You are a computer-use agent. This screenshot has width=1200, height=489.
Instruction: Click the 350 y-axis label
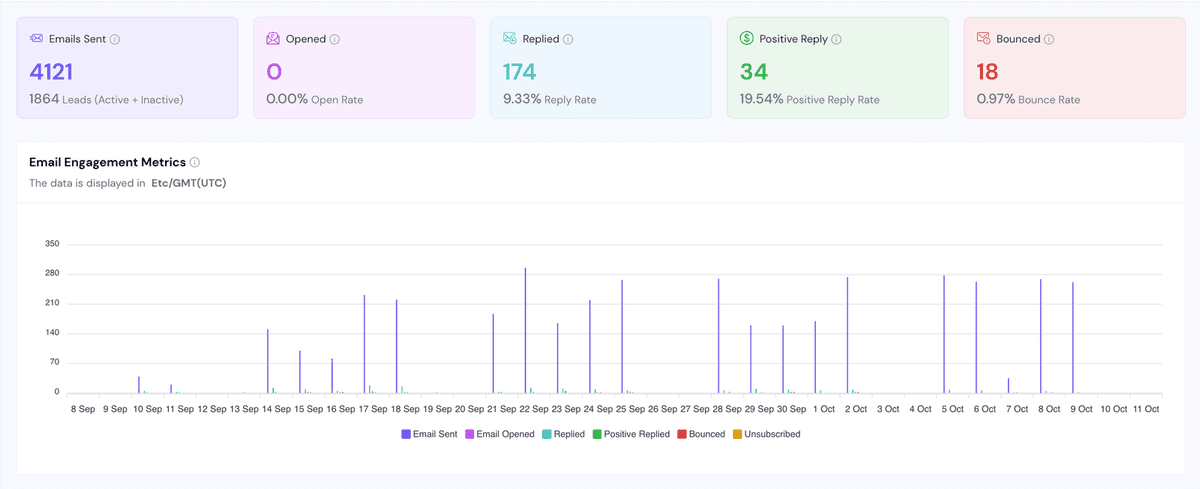coord(52,244)
